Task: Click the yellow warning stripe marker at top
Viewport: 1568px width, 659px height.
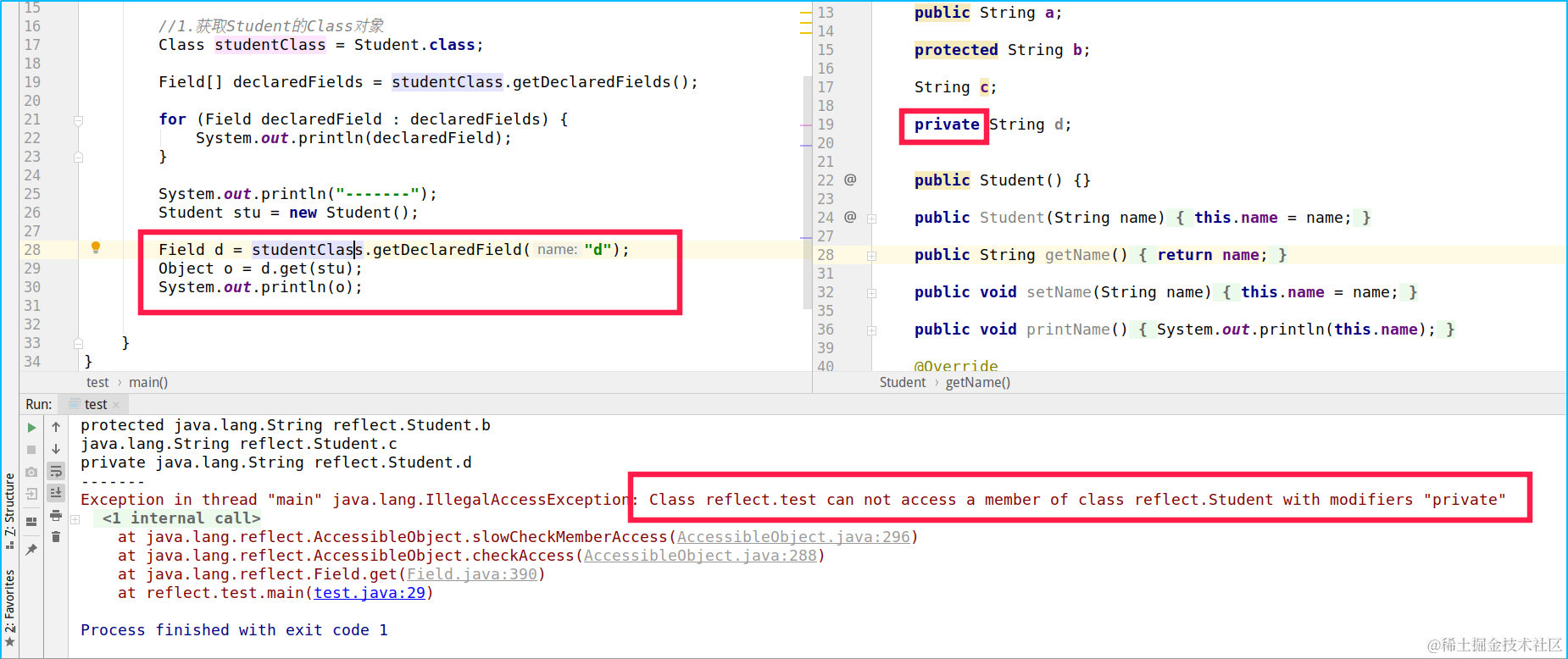Action: tap(806, 14)
